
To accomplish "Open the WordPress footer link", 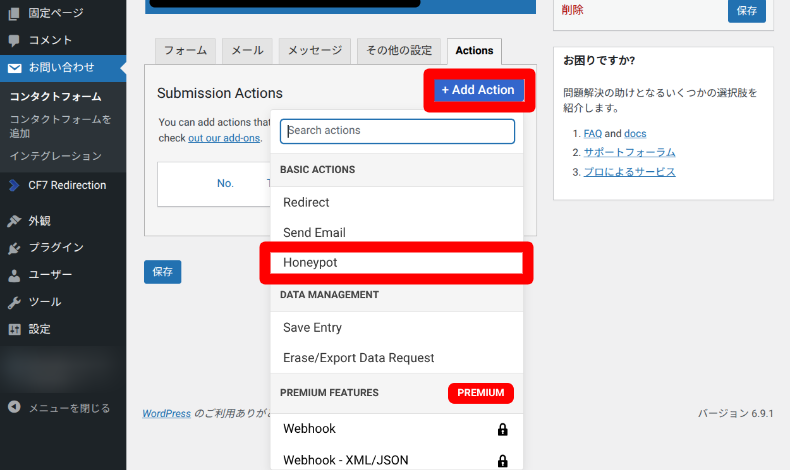I will click(x=166, y=414).
